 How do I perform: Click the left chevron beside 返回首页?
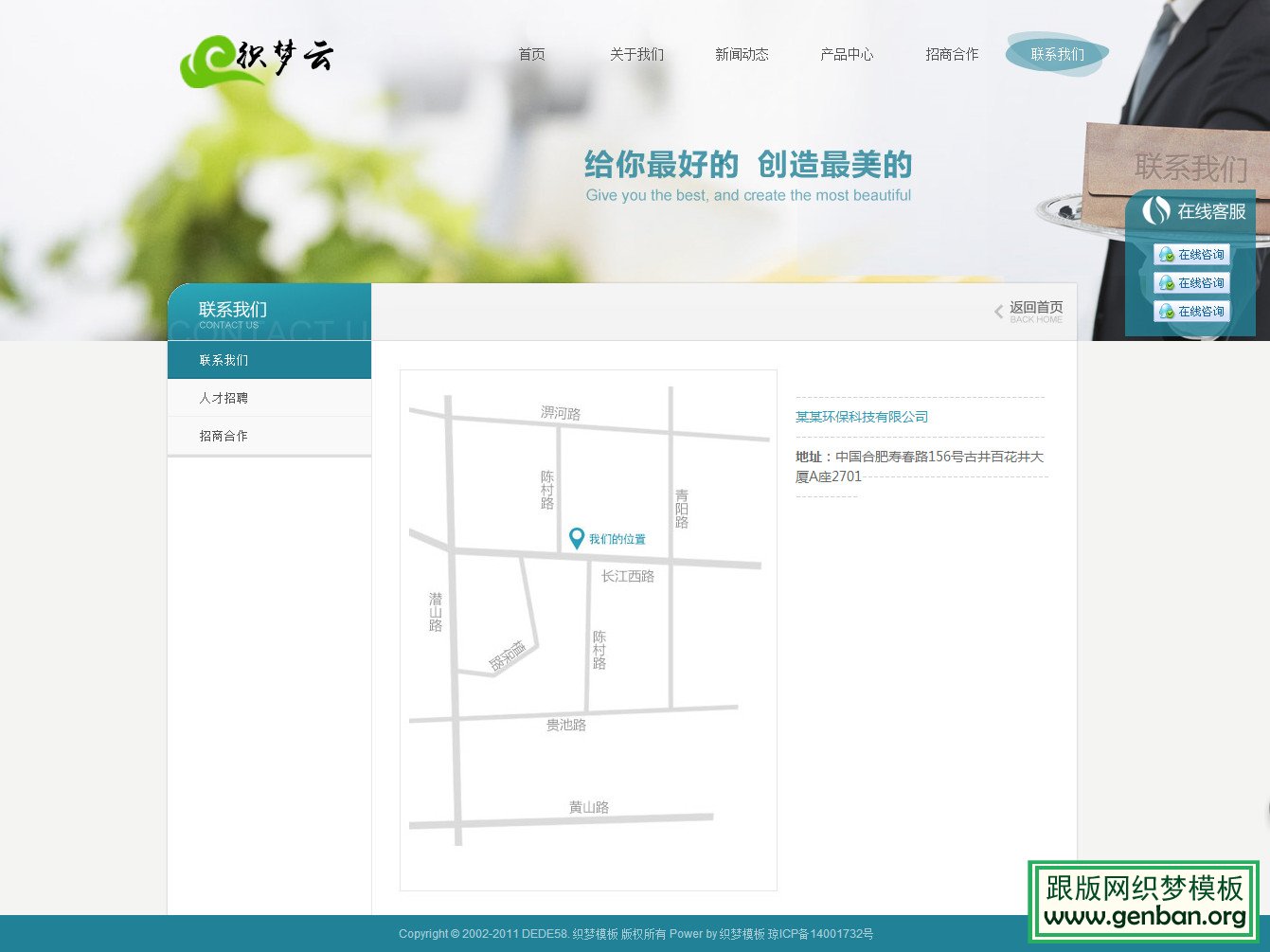click(x=998, y=311)
